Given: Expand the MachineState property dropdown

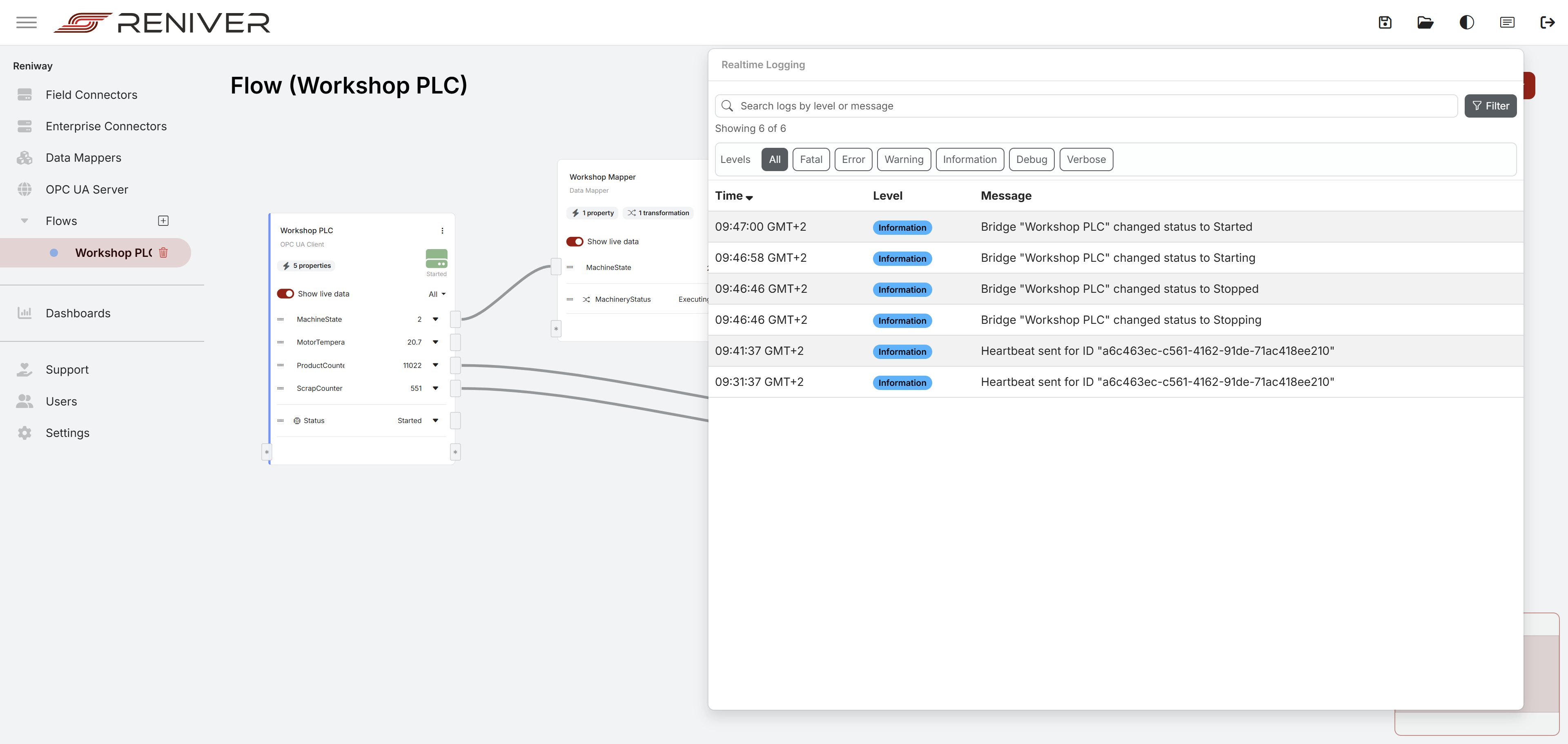Looking at the screenshot, I should (x=435, y=319).
